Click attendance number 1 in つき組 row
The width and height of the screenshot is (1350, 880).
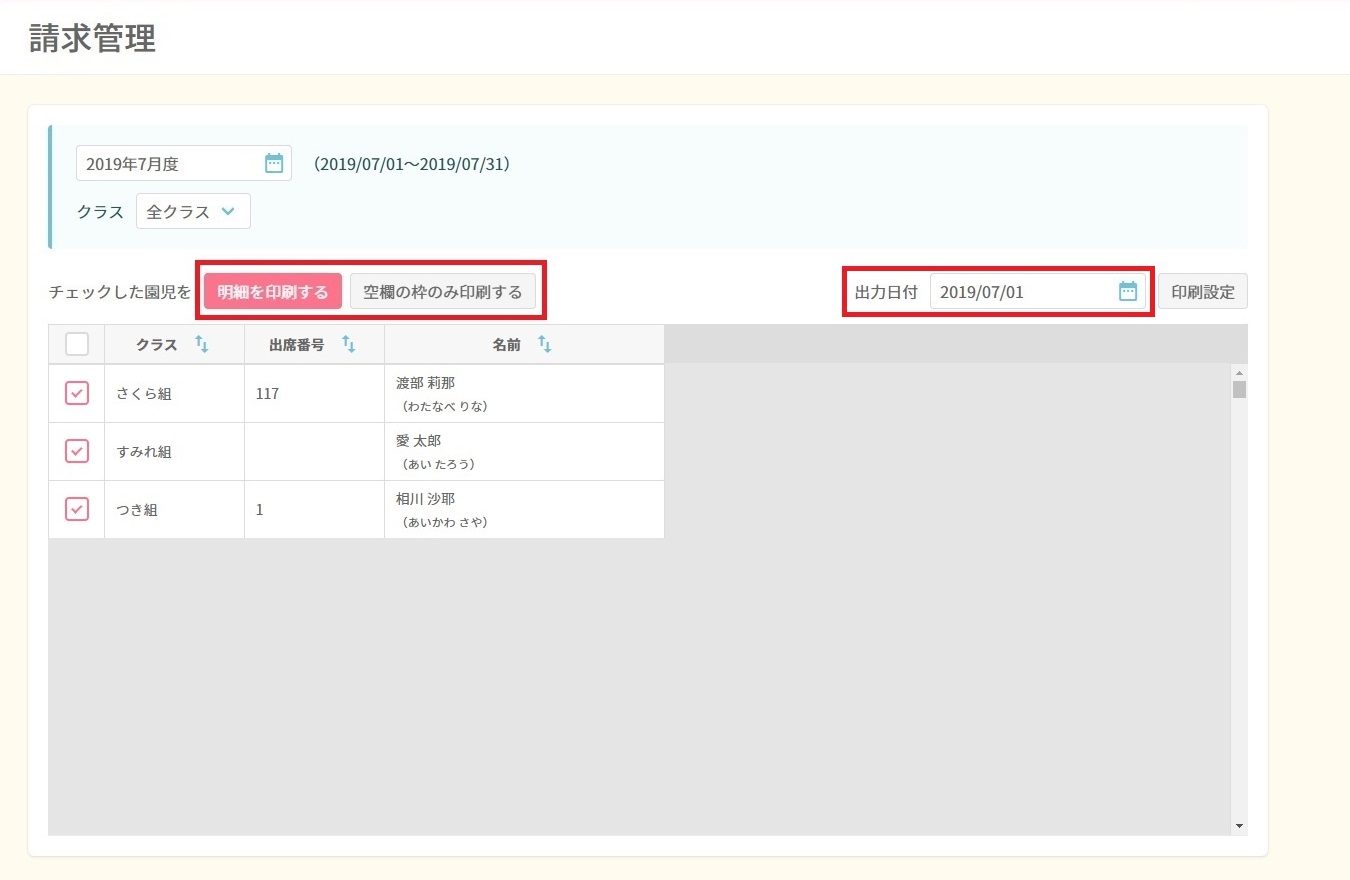pyautogui.click(x=260, y=510)
